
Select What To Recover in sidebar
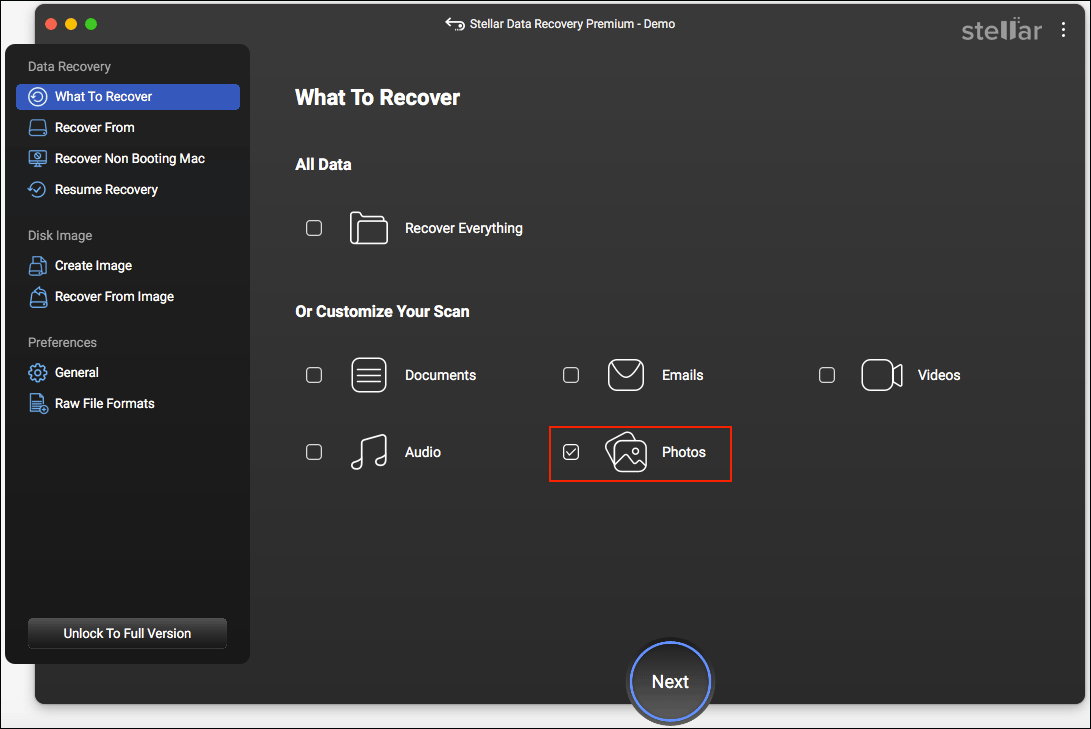128,97
